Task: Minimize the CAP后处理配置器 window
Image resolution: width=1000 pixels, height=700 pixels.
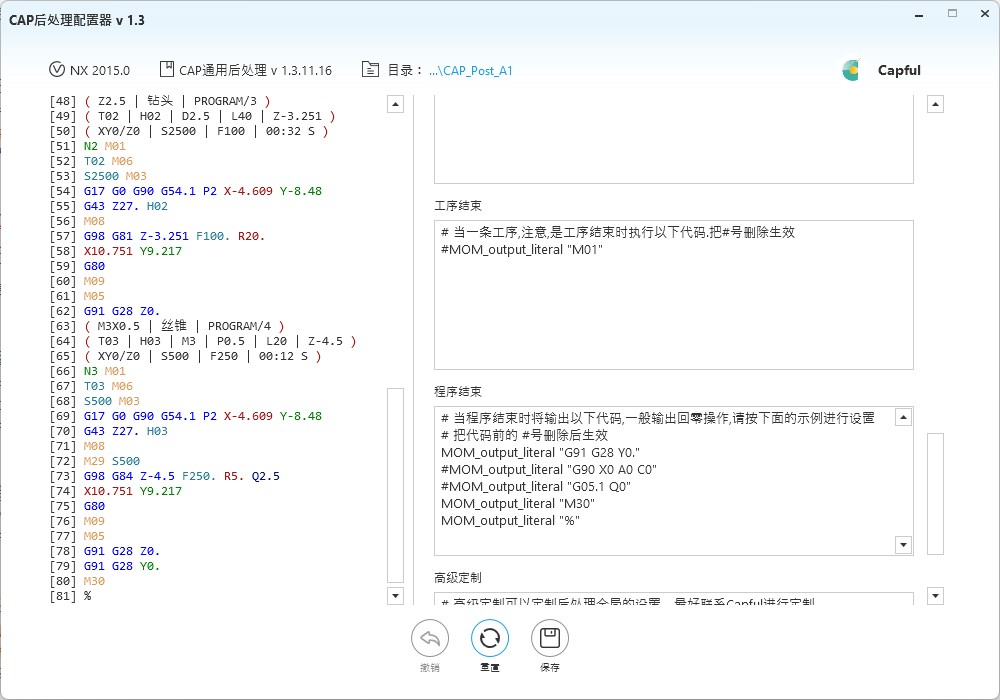Action: pyautogui.click(x=919, y=15)
